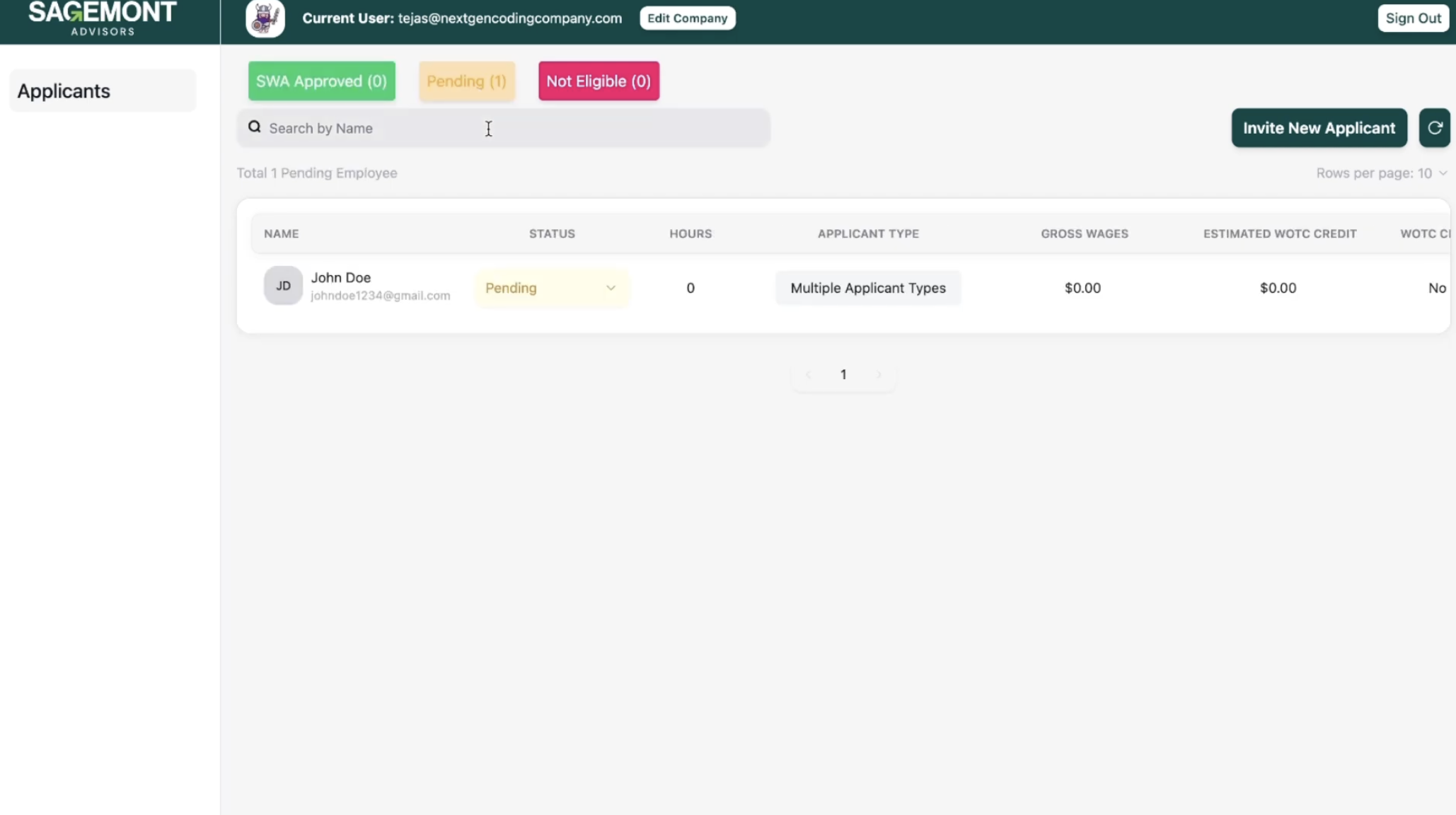This screenshot has height=815, width=1456.
Task: Select page 1 in pagination
Action: [x=843, y=374]
